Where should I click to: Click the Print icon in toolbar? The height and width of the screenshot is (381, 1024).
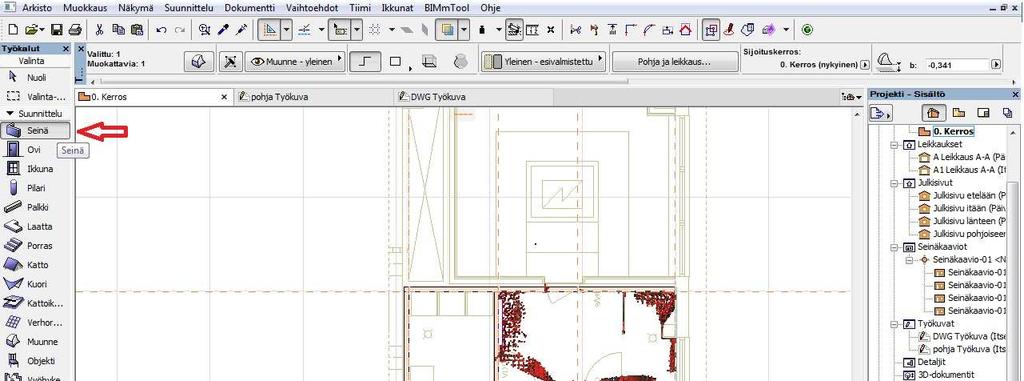[75, 29]
